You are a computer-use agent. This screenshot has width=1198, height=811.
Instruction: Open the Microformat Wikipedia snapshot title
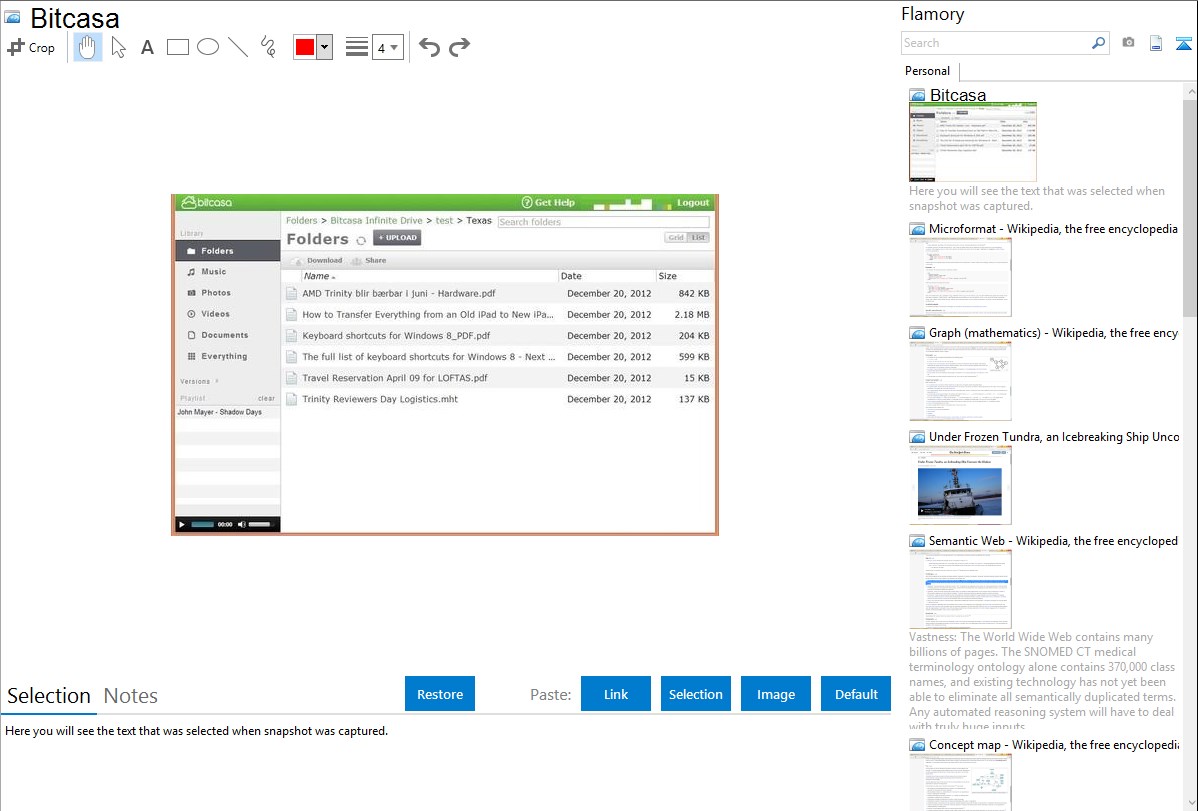click(x=1053, y=229)
